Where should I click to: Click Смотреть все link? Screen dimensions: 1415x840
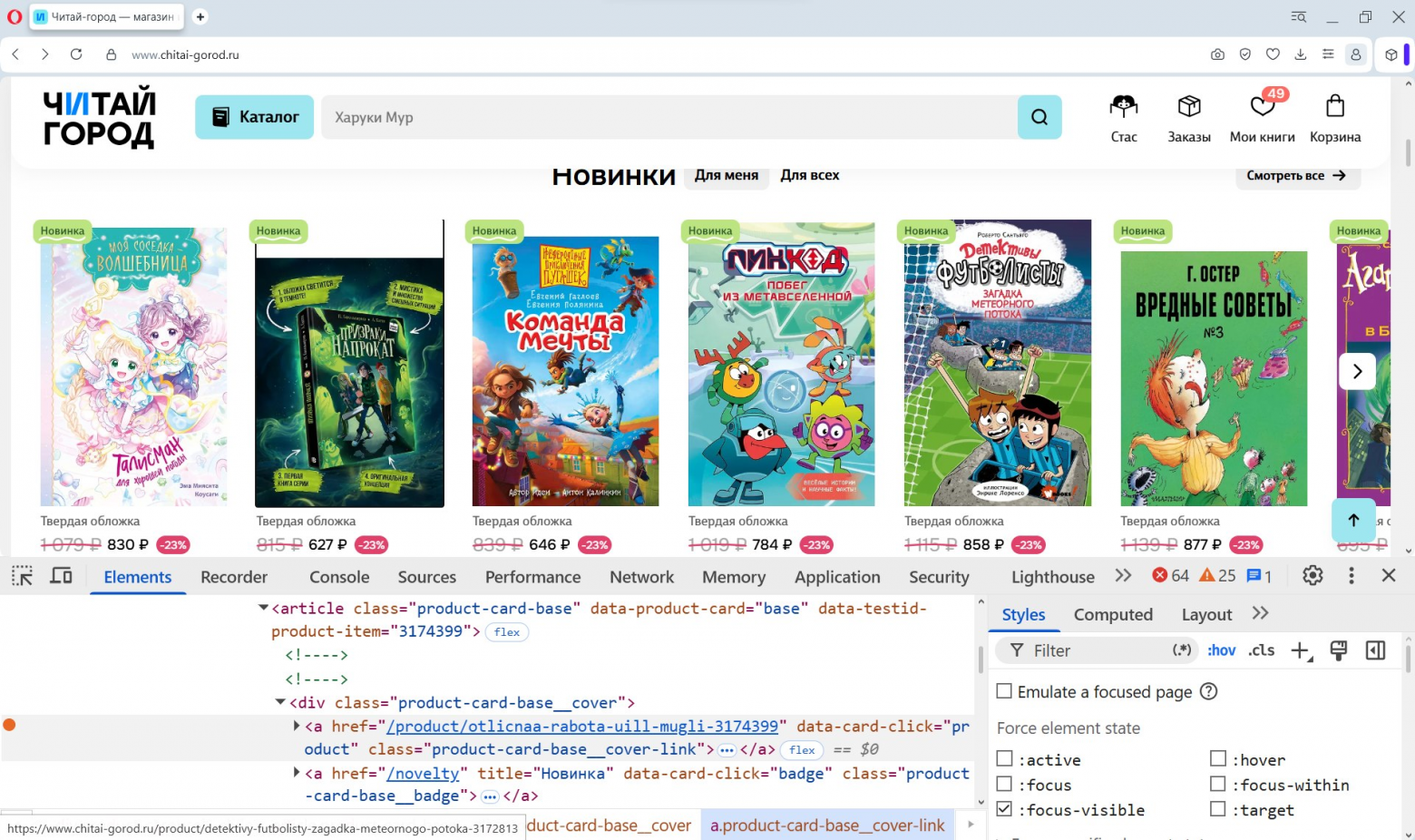(1298, 176)
